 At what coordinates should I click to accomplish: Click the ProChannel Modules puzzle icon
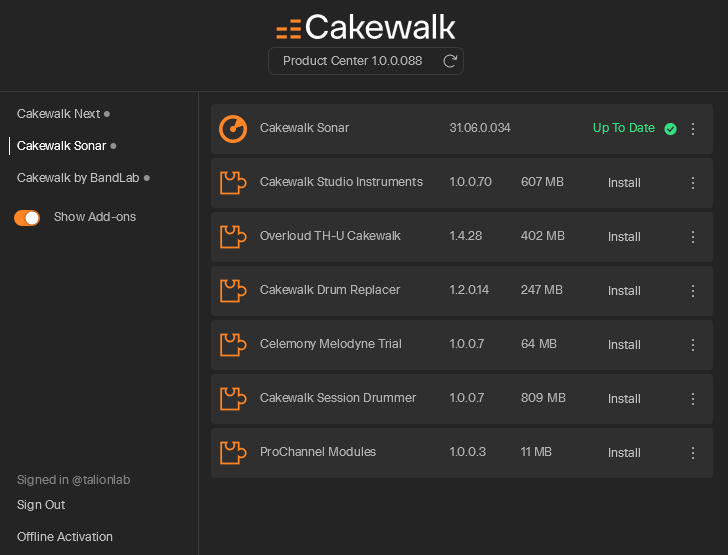click(x=233, y=452)
